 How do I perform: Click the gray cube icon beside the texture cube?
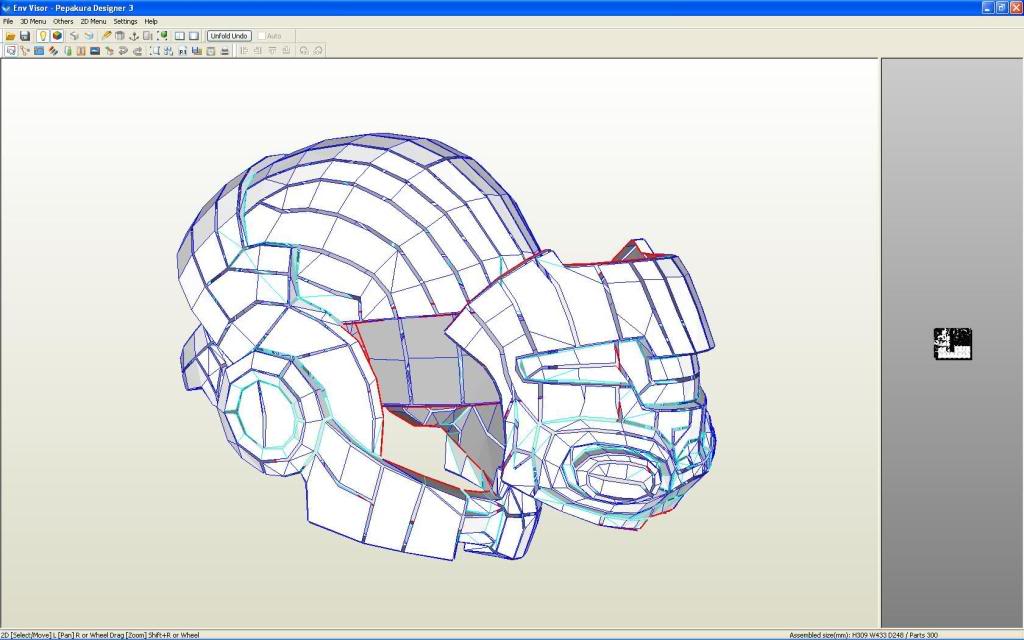[74, 36]
